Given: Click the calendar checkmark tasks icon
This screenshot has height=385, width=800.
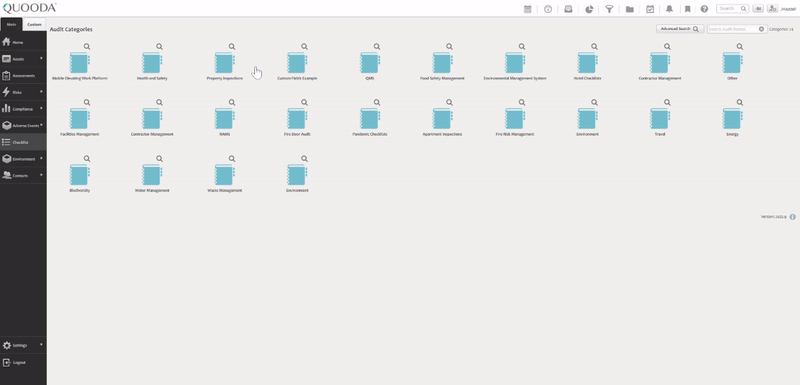Looking at the screenshot, I should [650, 9].
